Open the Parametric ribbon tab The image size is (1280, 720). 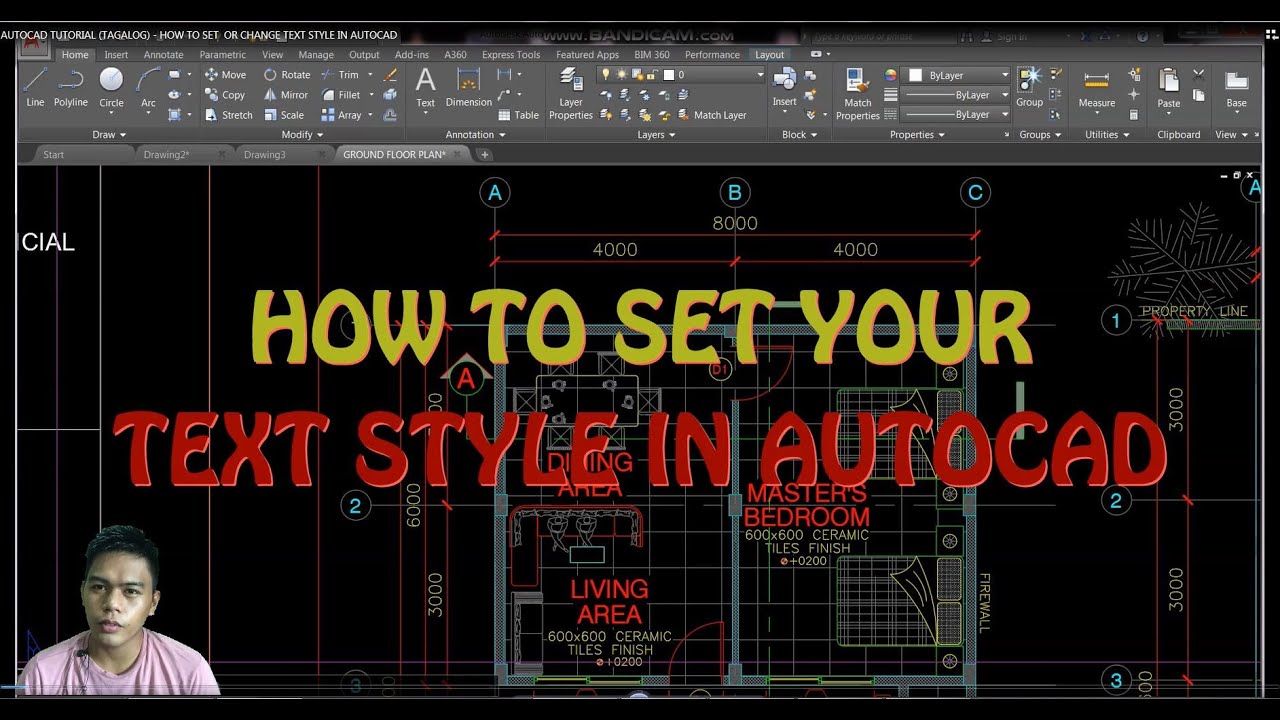(222, 55)
